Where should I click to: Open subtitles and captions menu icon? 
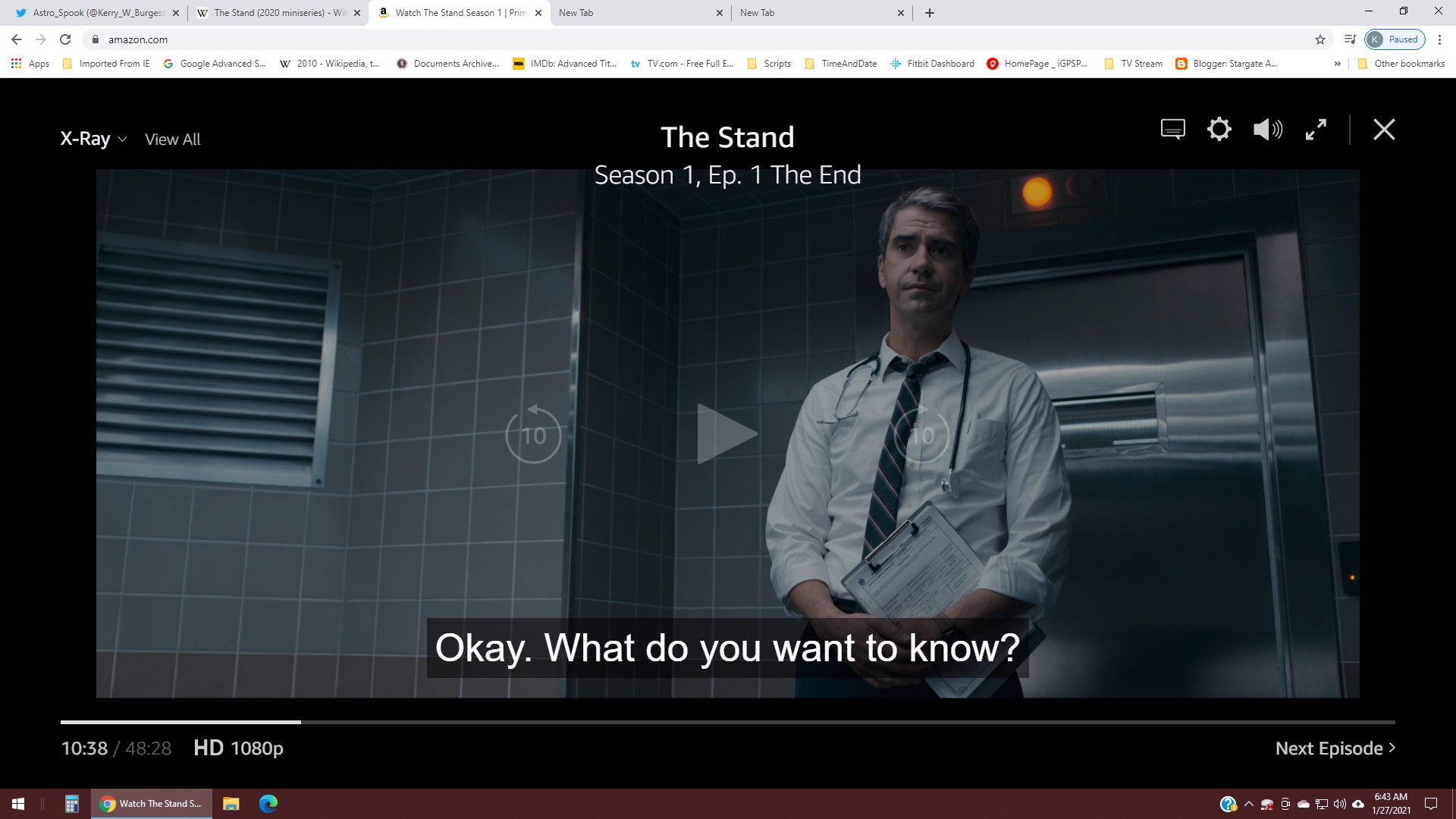(1172, 129)
